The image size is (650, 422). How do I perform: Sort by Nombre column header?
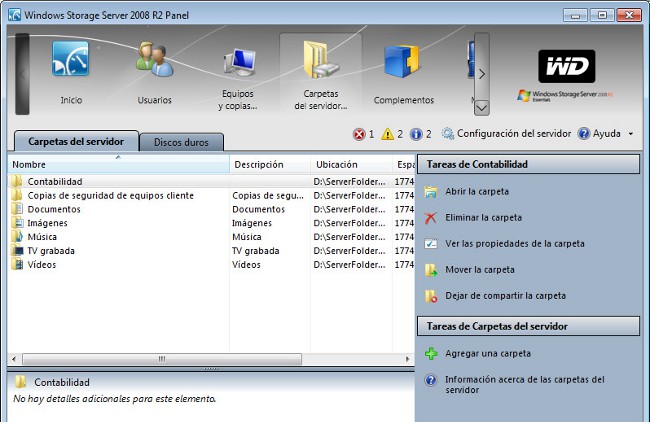click(119, 165)
